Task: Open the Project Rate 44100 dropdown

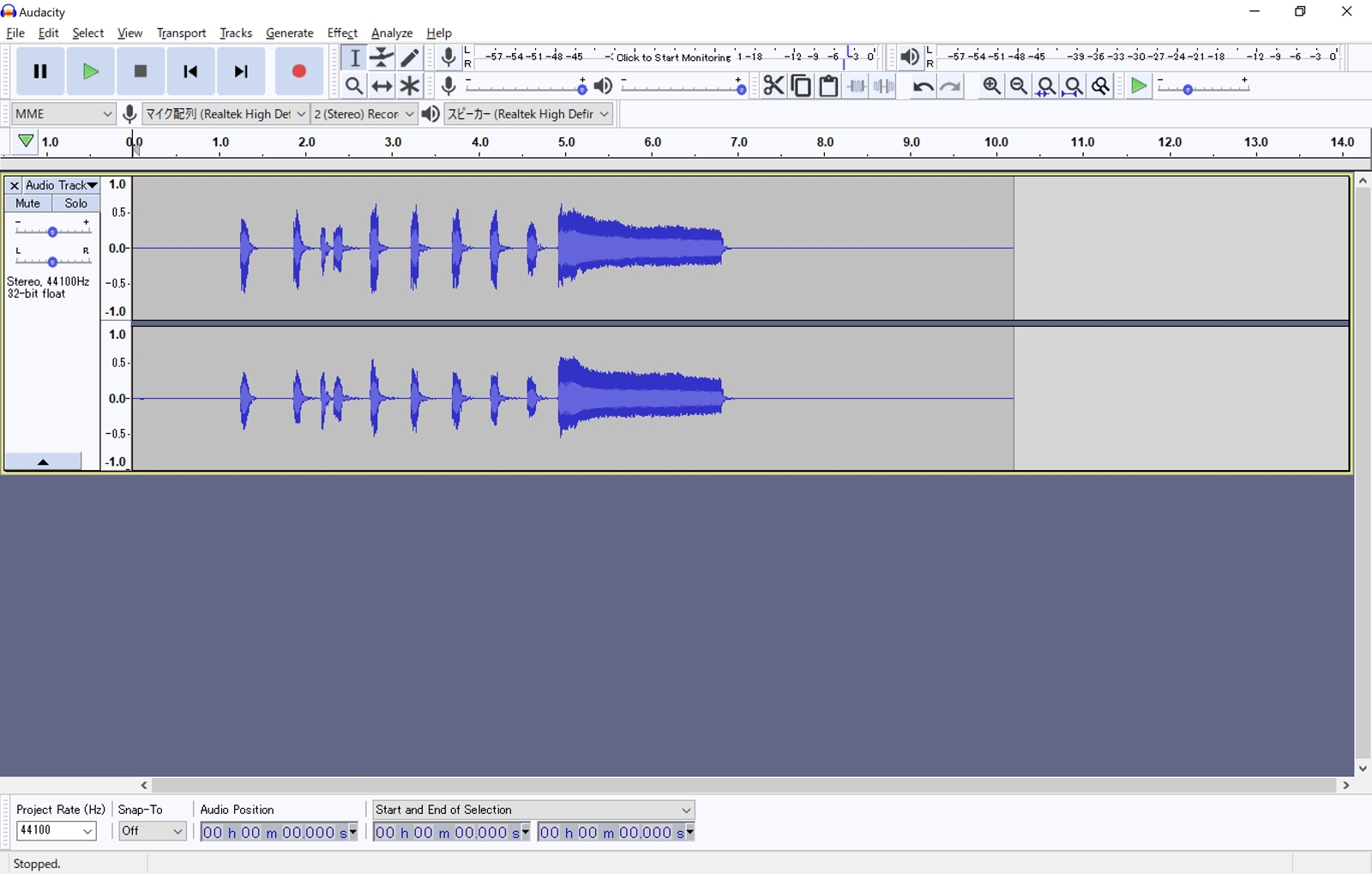Action: 57,831
